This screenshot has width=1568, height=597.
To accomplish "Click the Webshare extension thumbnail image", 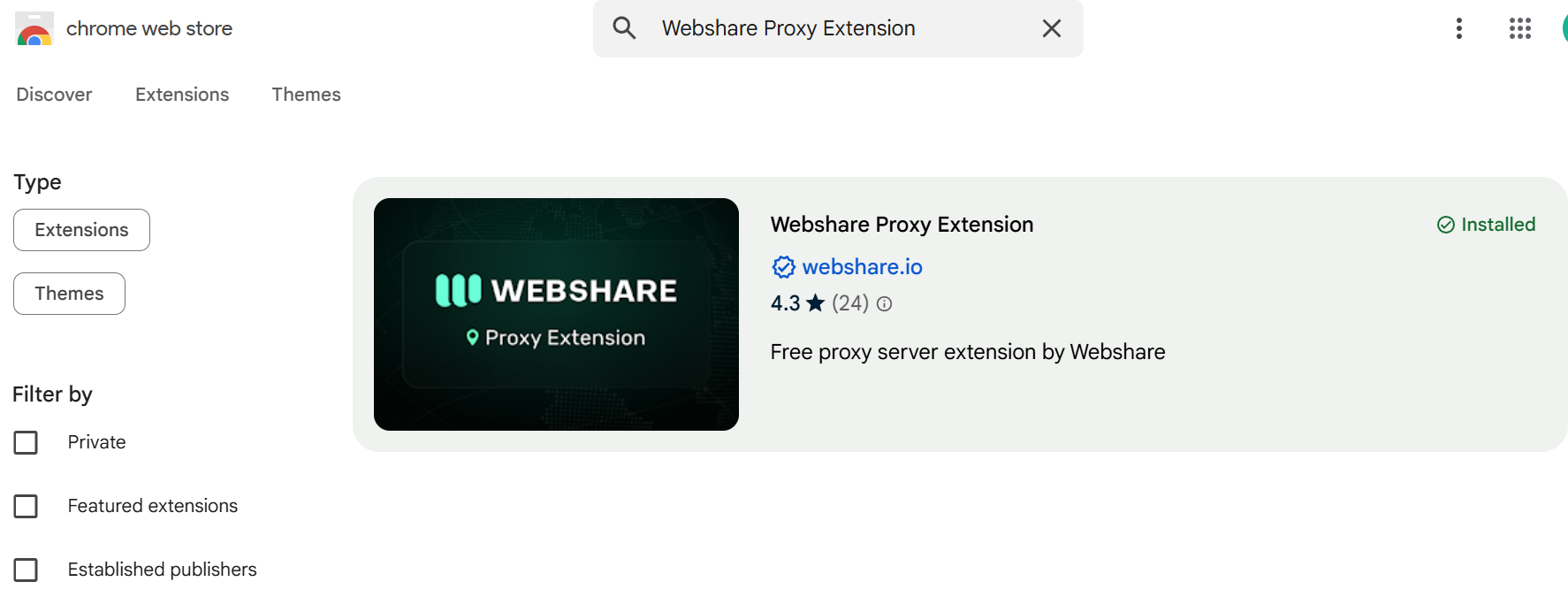I will 556,314.
